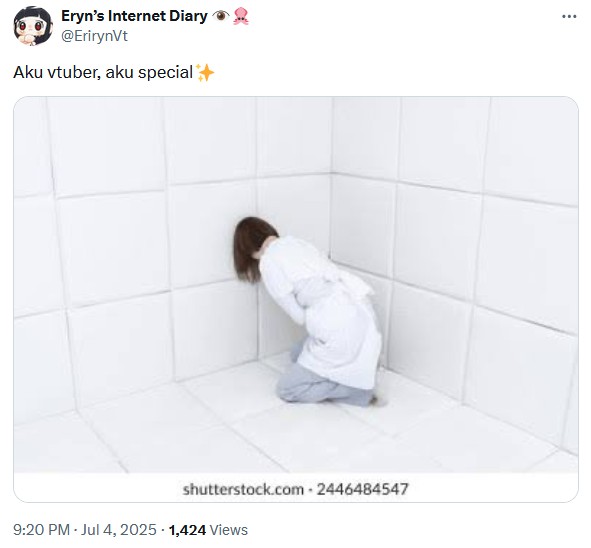This screenshot has width=591, height=548.
Task: Click the eye emoji beside the name
Action: tap(220, 16)
